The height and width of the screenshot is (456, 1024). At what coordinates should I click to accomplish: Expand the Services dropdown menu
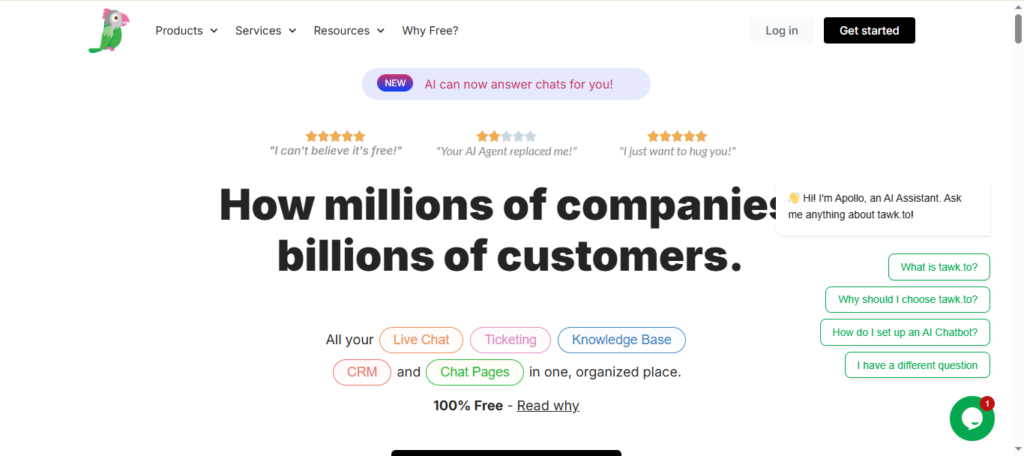coord(265,31)
